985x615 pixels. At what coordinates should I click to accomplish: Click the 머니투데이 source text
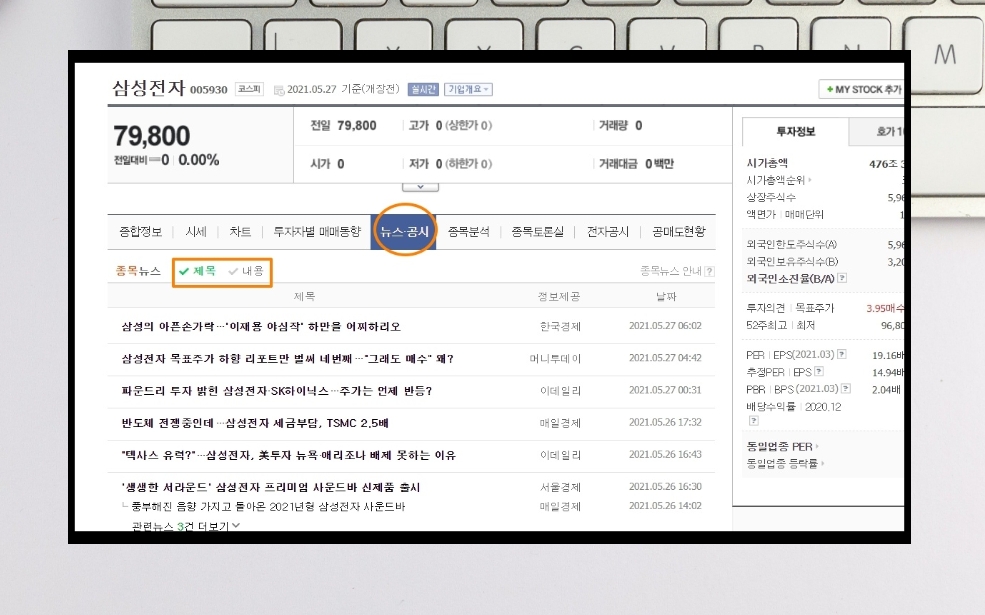(x=555, y=359)
